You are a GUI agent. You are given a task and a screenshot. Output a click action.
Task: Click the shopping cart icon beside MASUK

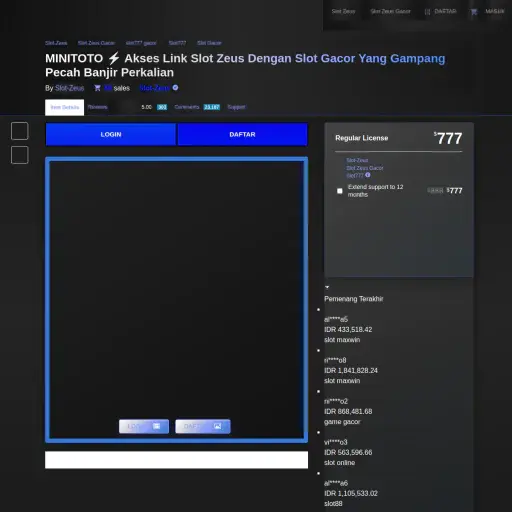tap(474, 12)
